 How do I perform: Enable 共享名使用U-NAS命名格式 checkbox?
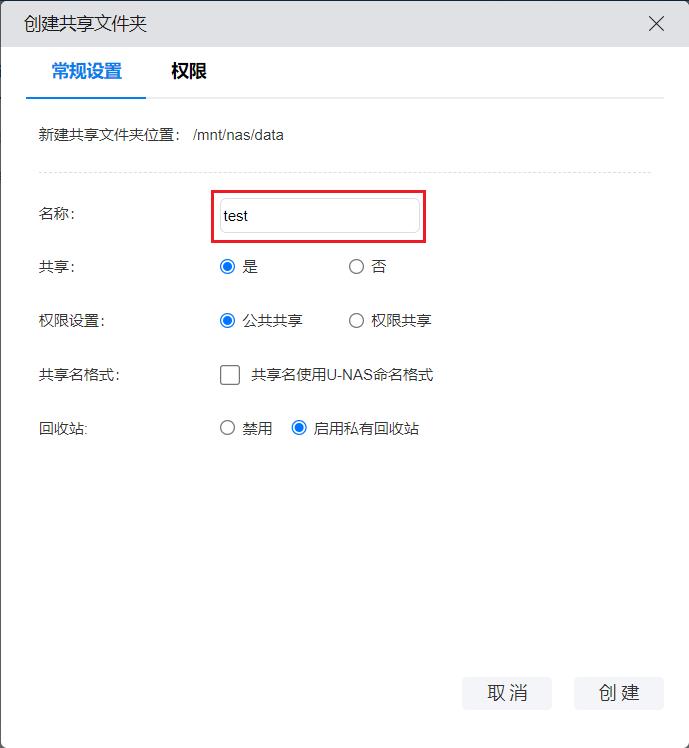pos(230,375)
